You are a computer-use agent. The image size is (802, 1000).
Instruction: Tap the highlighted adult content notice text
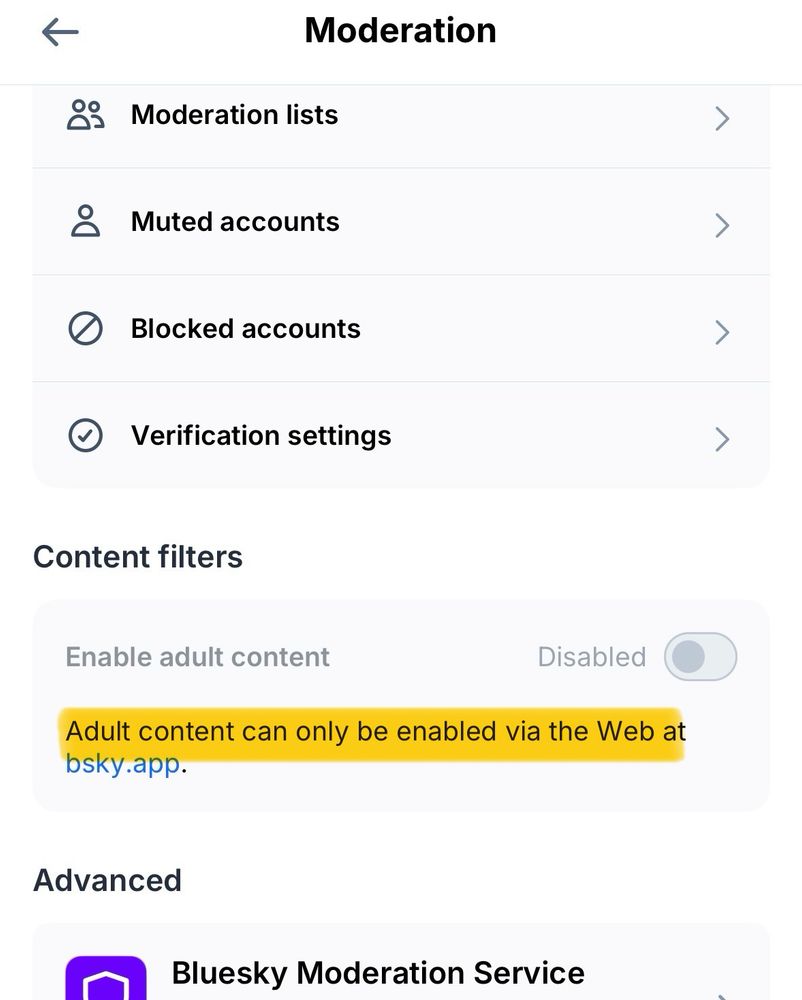[375, 731]
